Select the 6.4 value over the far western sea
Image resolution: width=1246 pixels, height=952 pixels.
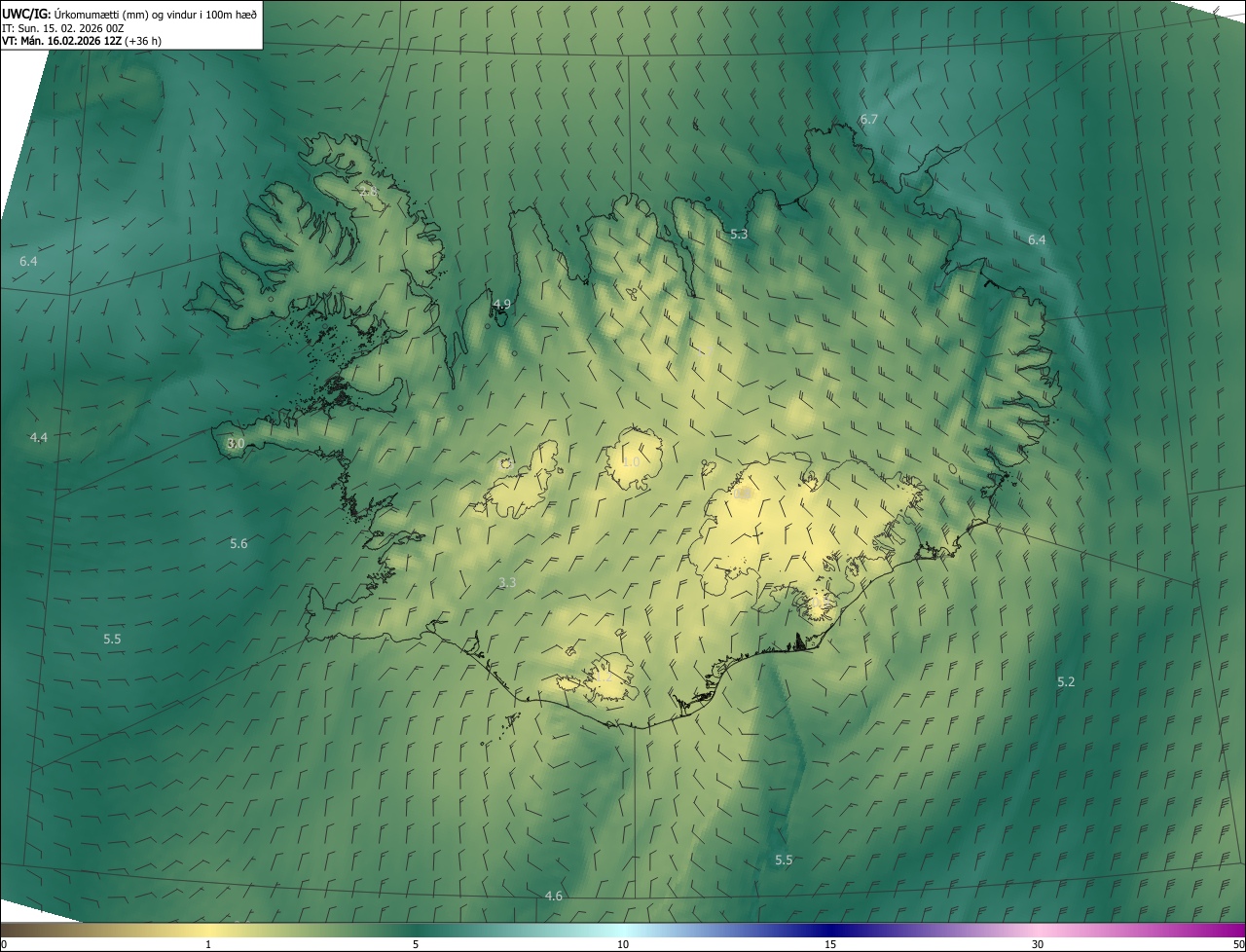pos(28,261)
